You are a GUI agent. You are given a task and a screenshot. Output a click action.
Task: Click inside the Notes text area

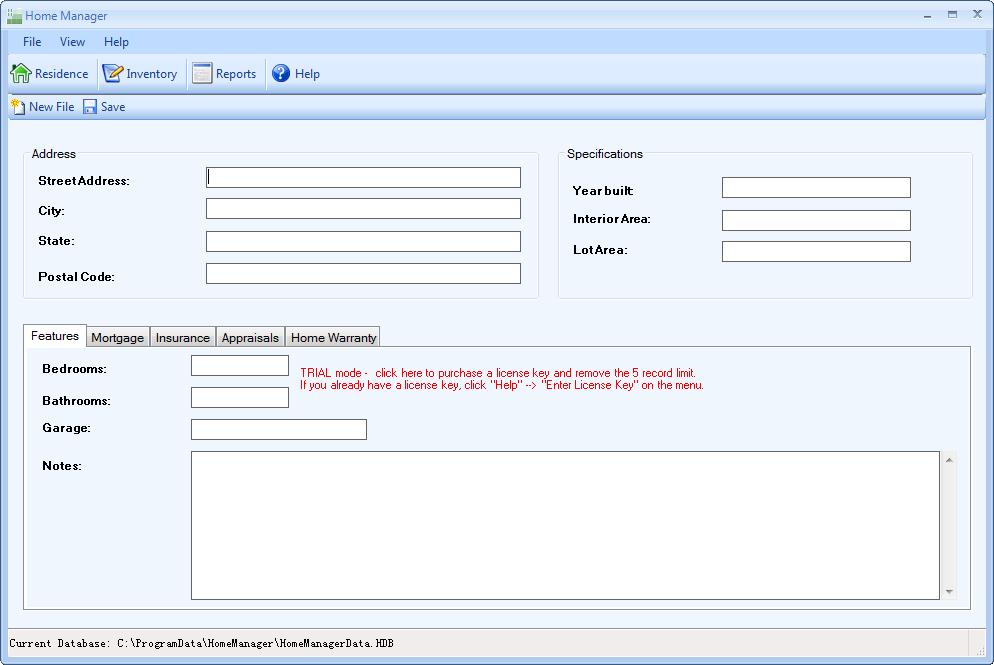click(x=565, y=526)
